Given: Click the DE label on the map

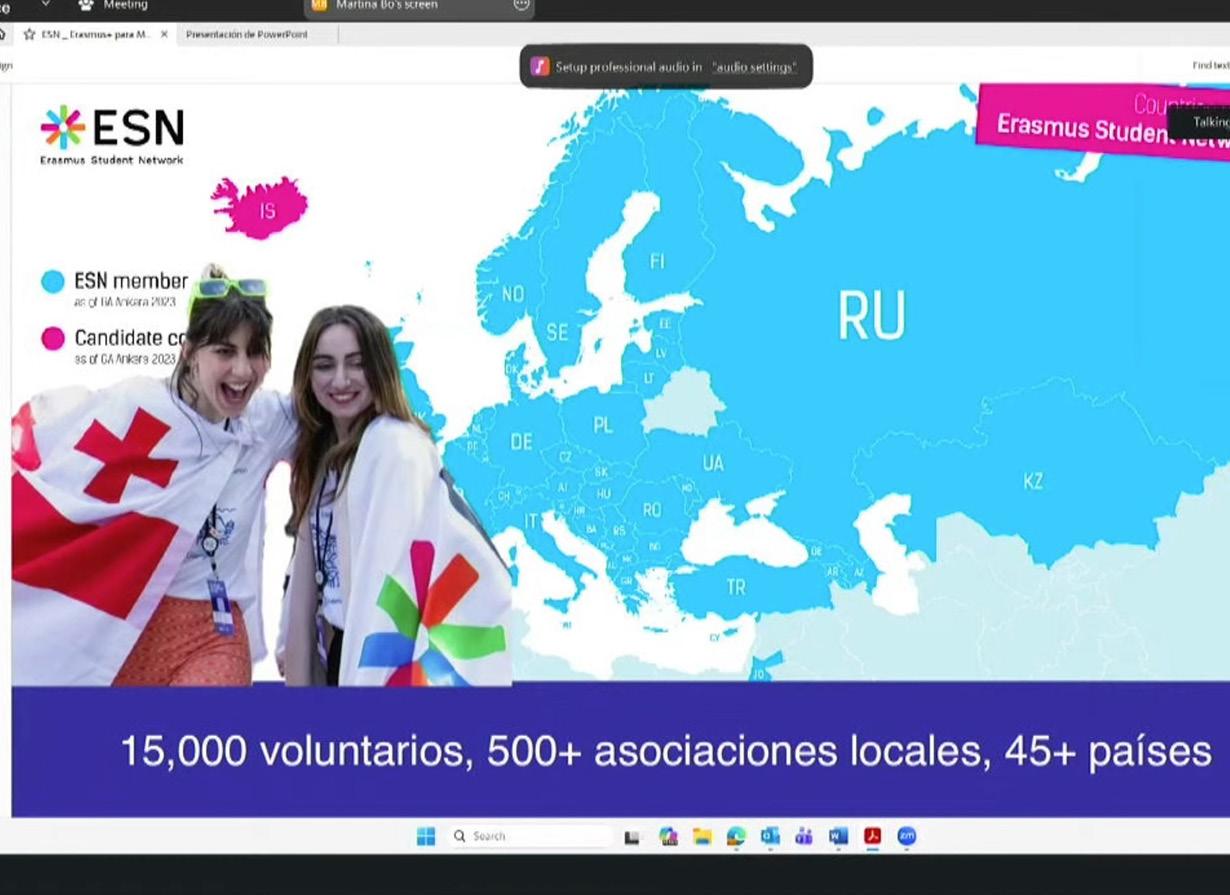Looking at the screenshot, I should [x=522, y=441].
